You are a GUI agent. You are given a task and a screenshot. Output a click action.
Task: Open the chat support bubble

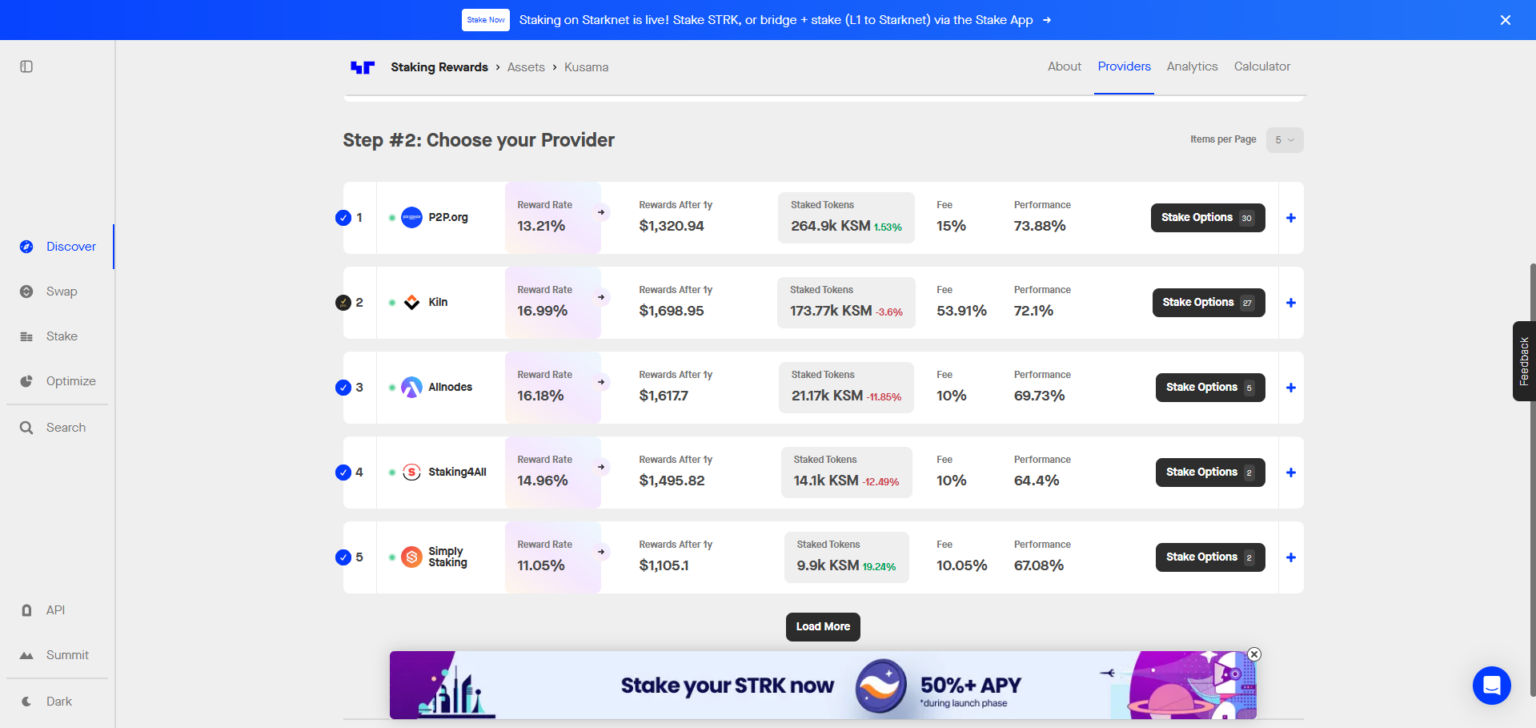click(1491, 685)
